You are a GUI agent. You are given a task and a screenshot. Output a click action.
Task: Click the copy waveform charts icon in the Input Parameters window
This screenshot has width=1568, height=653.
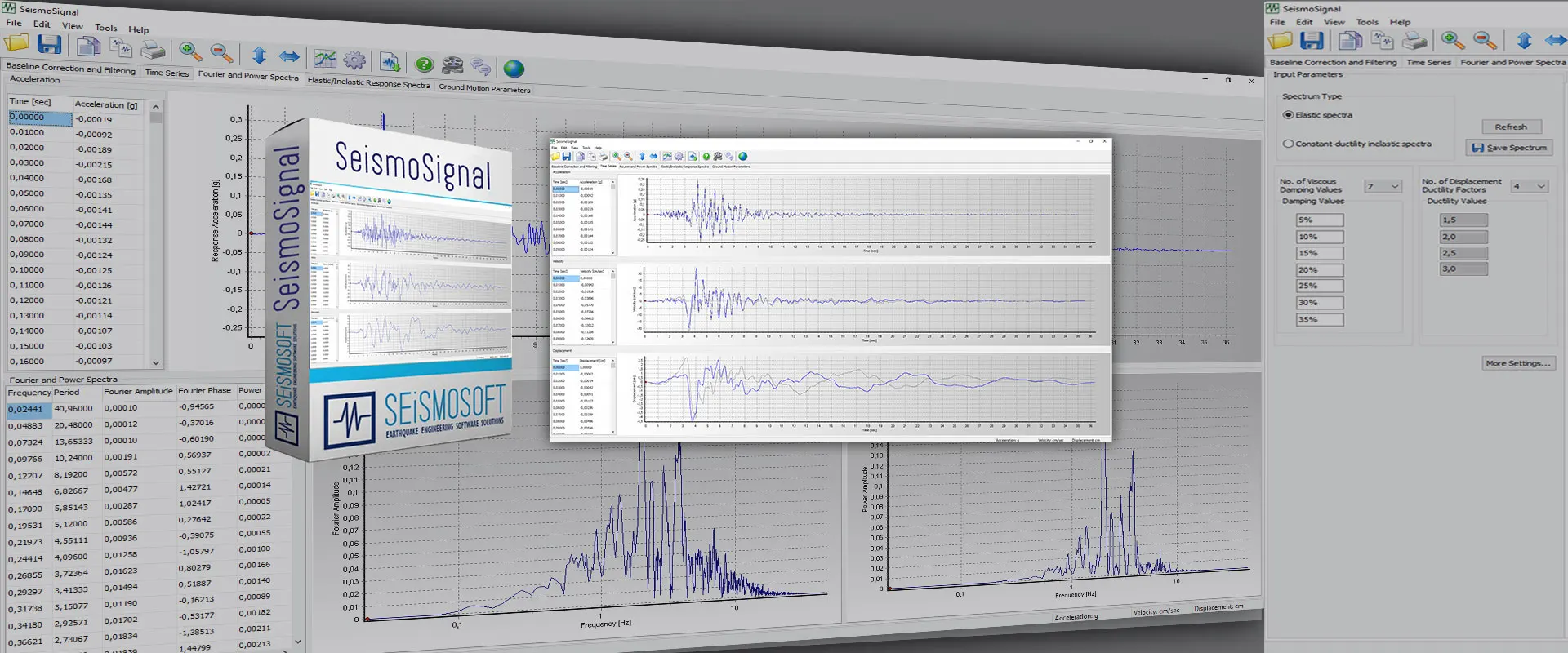tap(1382, 40)
